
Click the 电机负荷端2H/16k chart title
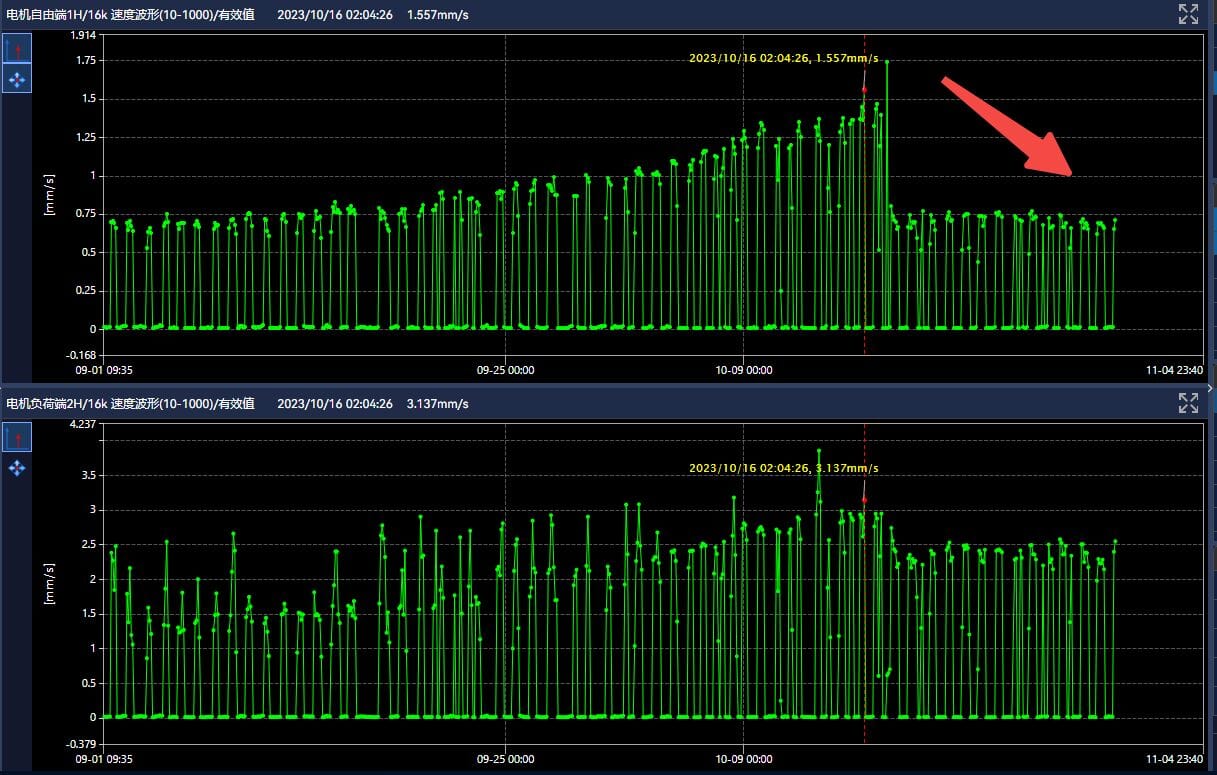click(x=130, y=404)
